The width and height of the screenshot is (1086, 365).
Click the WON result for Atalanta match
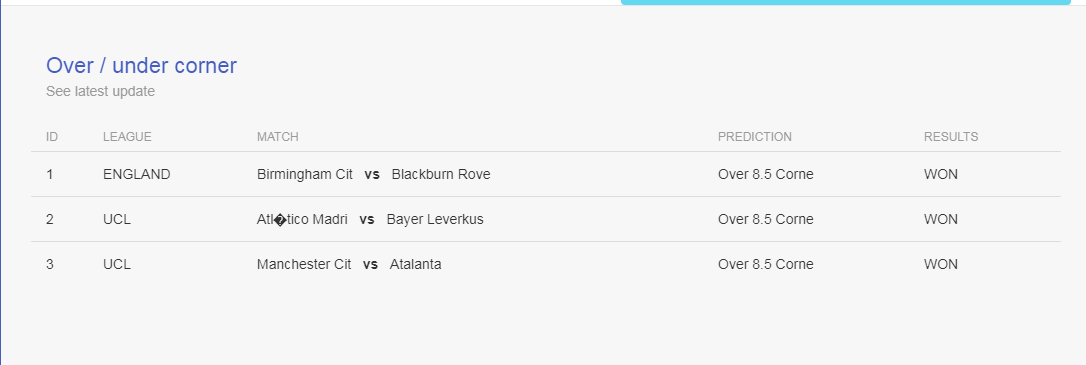pyautogui.click(x=941, y=265)
